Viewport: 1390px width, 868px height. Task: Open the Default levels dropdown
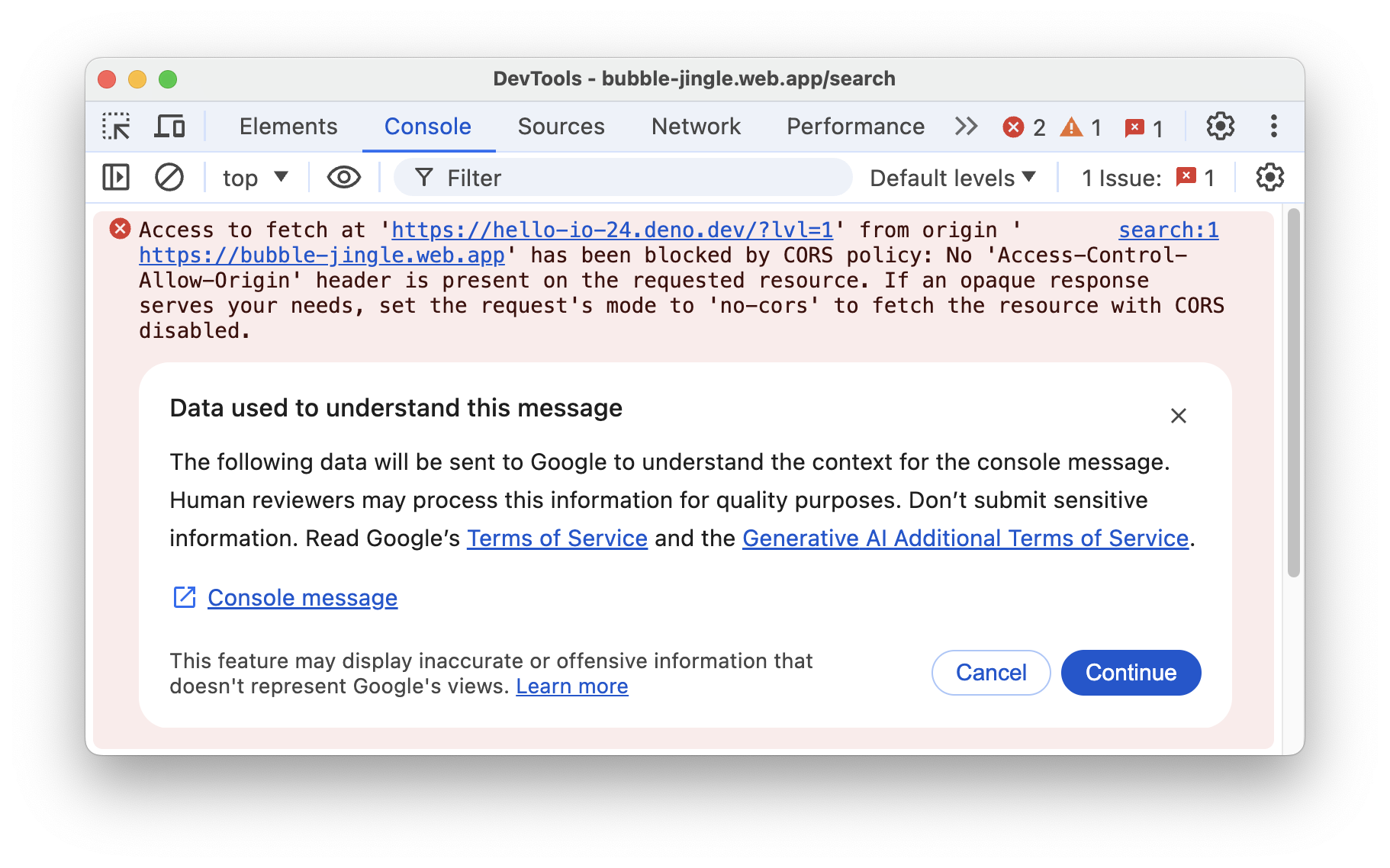click(953, 177)
